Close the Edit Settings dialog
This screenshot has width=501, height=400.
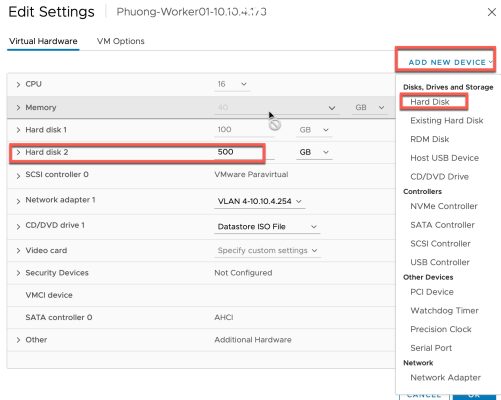492,12
